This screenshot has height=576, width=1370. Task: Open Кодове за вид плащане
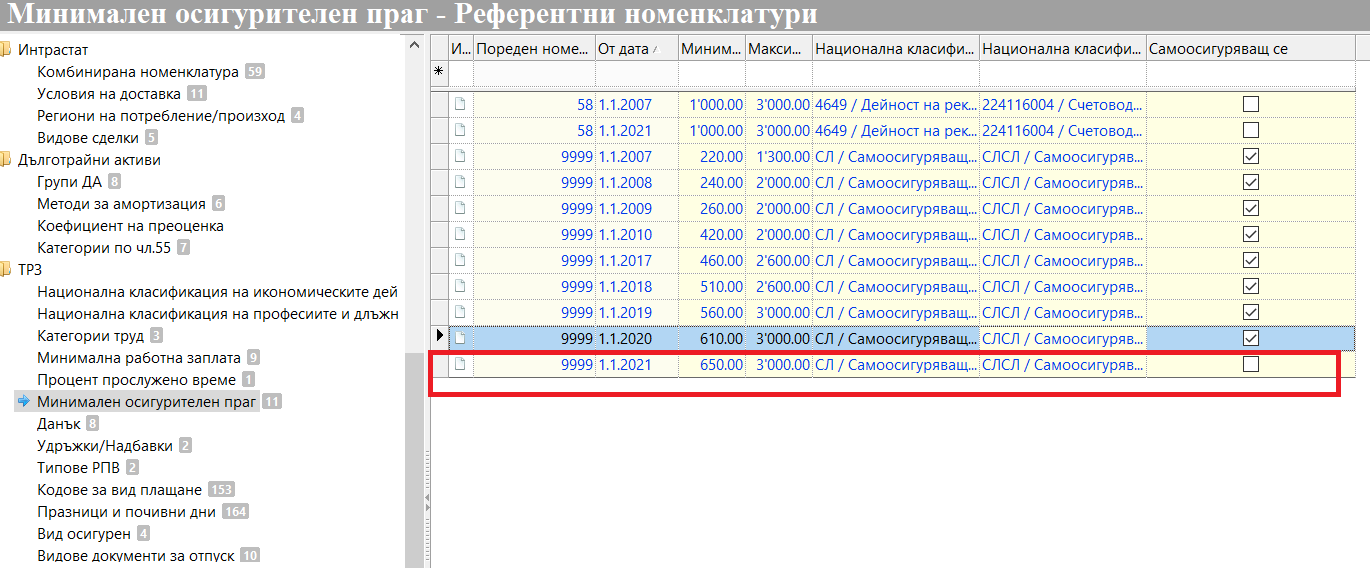coord(119,490)
